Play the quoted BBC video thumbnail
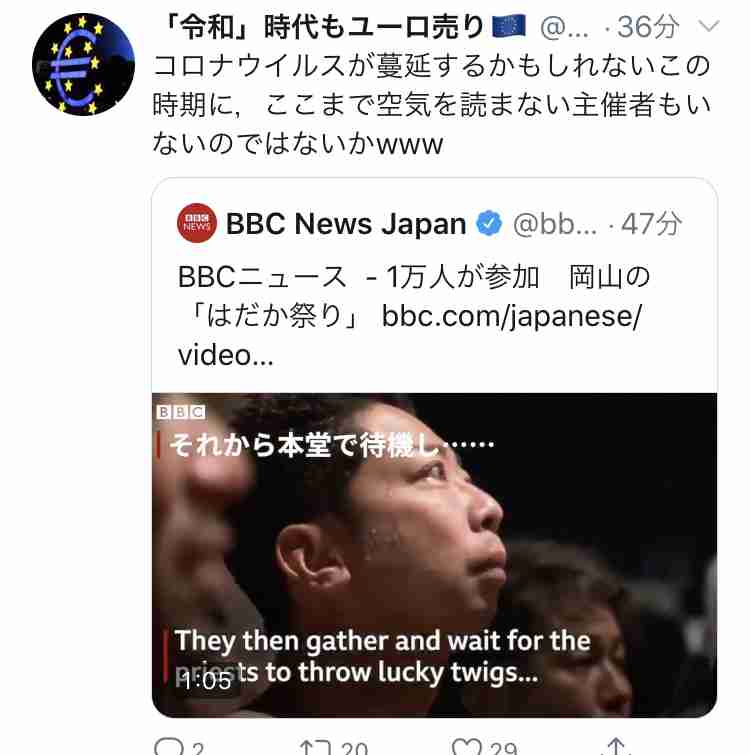This screenshot has height=755, width=750. coord(434,555)
